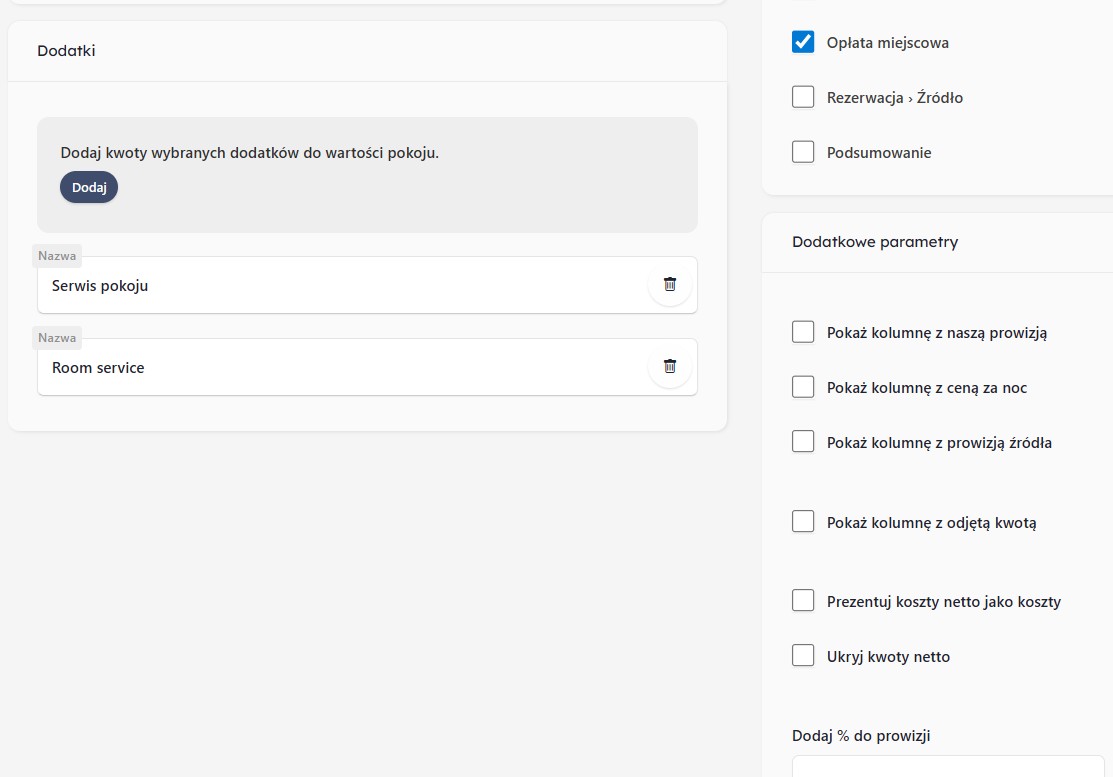Click Nazwa label above Serwis pokoju
This screenshot has height=777, width=1113.
(x=57, y=256)
